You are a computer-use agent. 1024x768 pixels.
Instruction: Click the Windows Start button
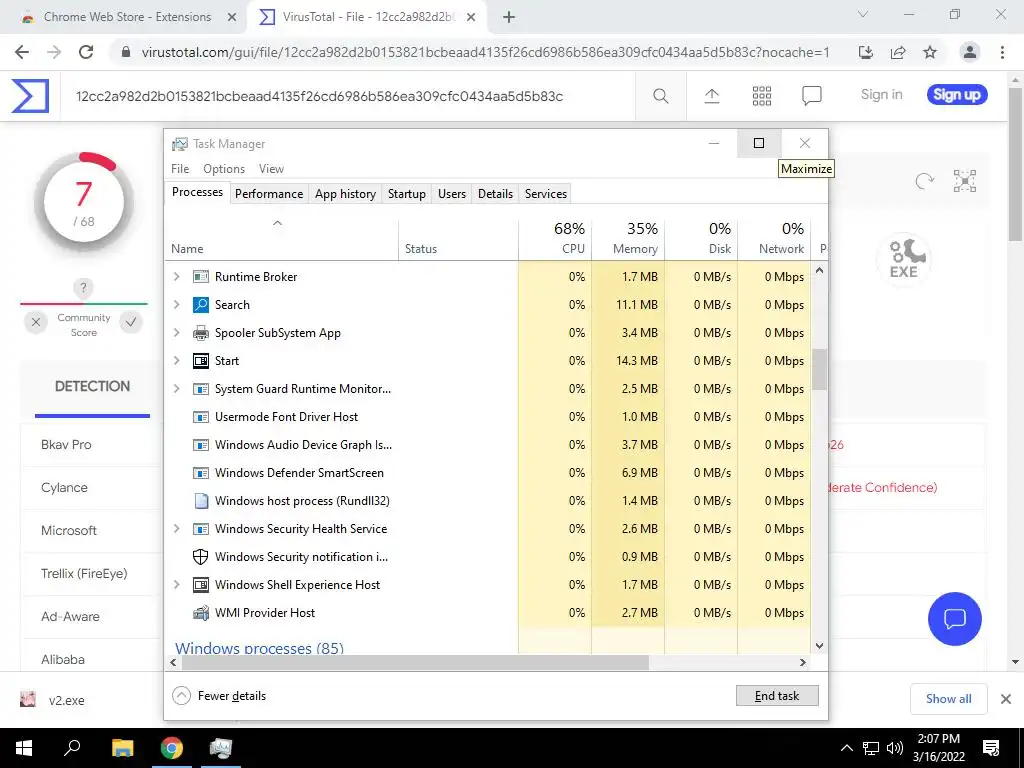pos(24,748)
